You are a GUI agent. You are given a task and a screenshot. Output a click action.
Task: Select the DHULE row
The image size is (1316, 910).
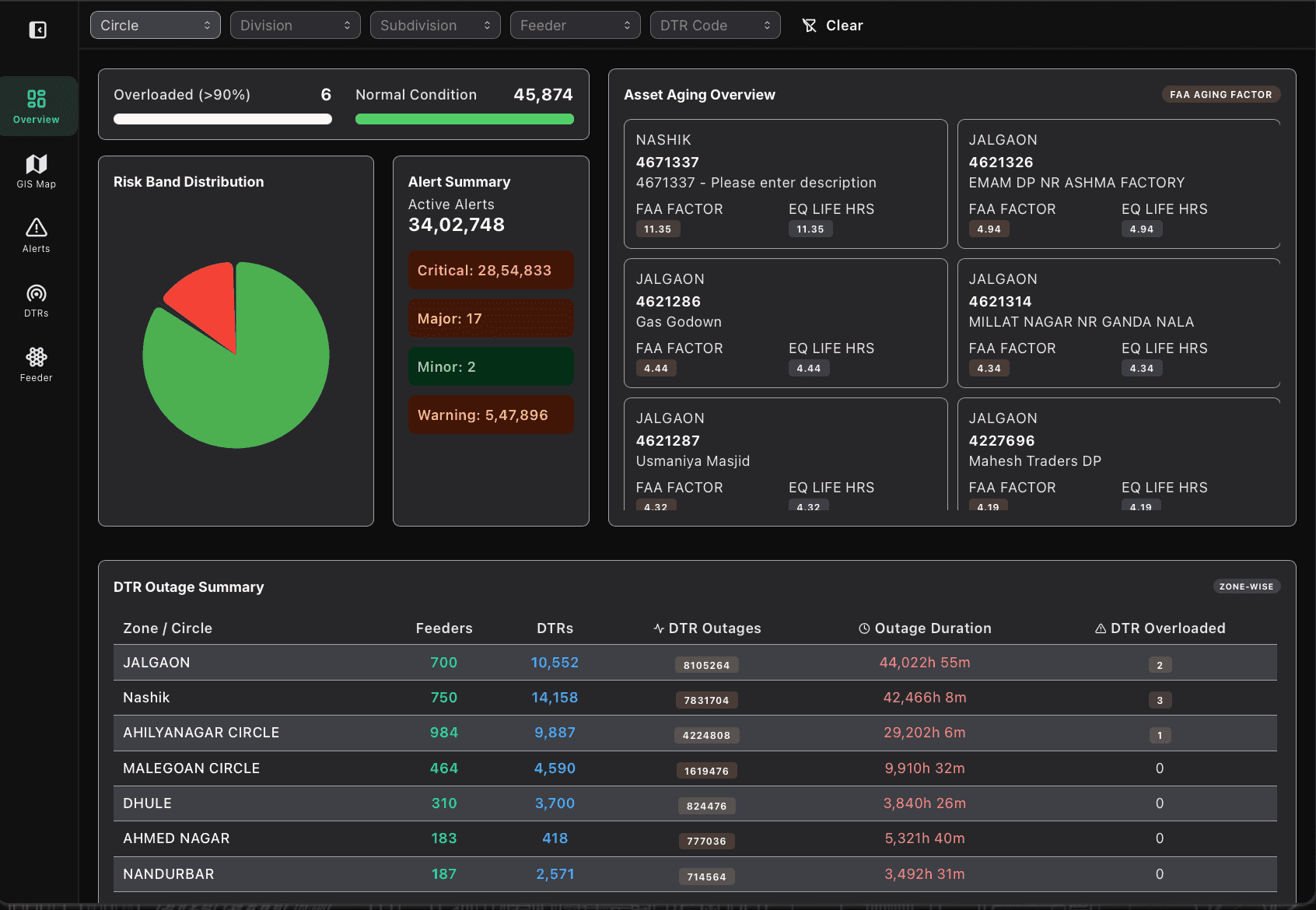click(695, 803)
